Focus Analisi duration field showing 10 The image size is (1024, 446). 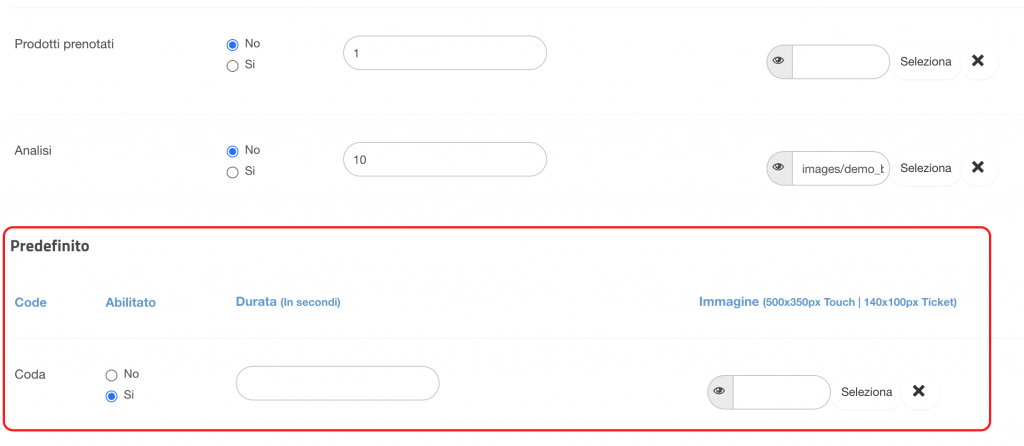(445, 159)
